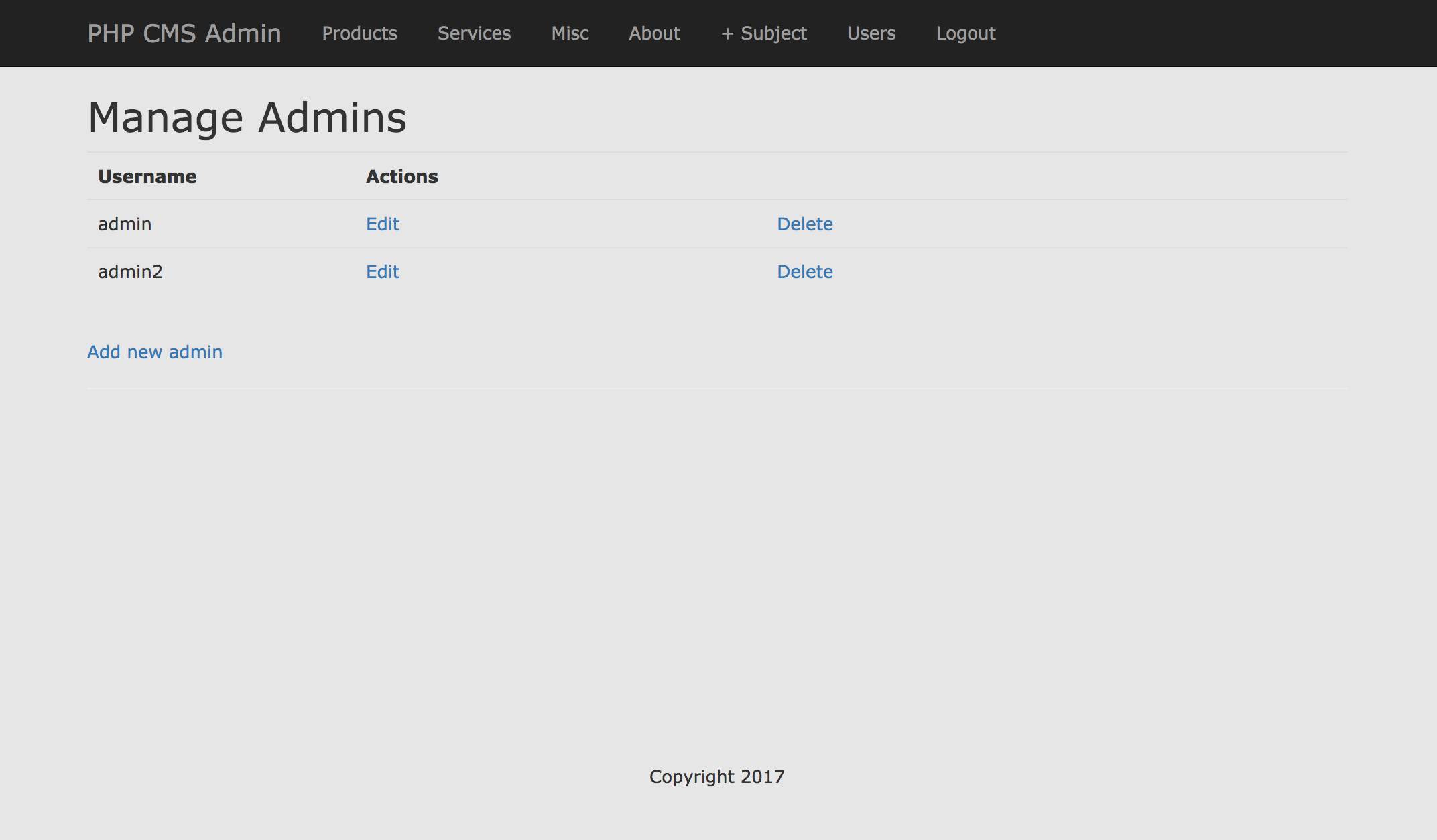Image resolution: width=1437 pixels, height=840 pixels.
Task: Click the Username column header
Action: 147,177
